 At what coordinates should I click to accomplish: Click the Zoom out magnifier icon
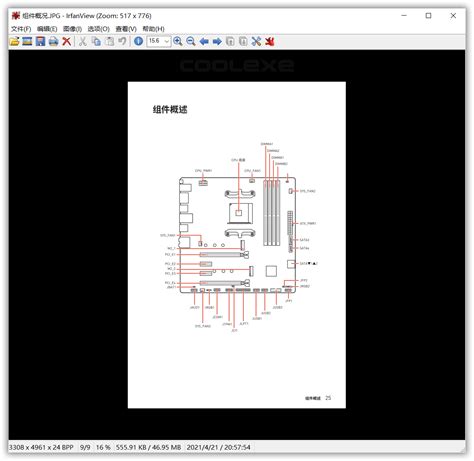click(191, 41)
